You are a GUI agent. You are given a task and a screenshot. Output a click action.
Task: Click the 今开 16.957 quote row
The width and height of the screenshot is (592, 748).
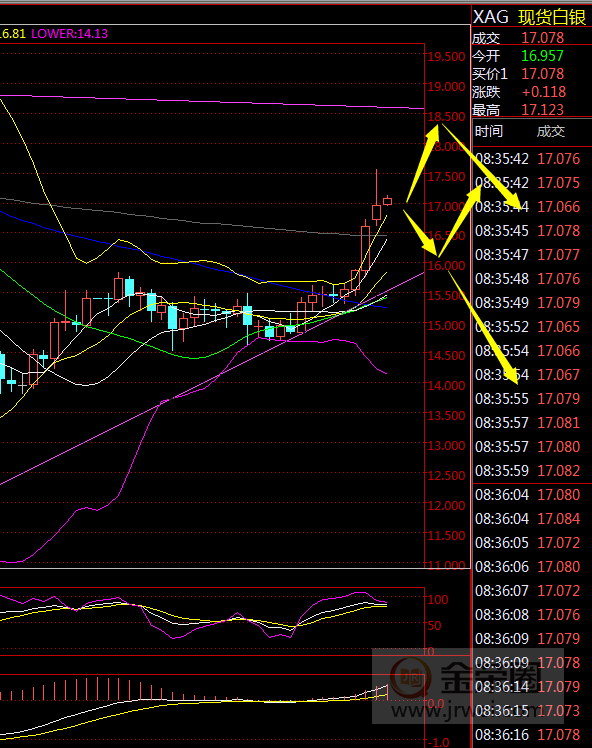pyautogui.click(x=531, y=56)
